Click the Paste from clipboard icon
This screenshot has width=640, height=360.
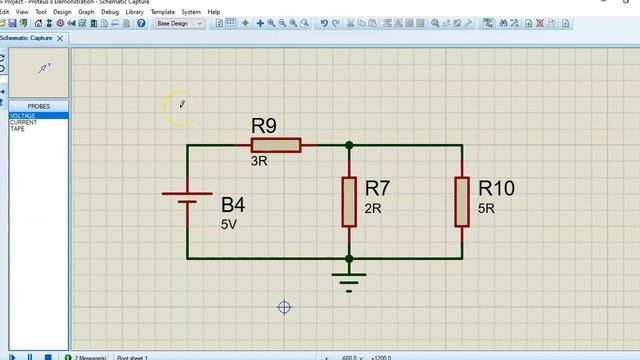pos(372,23)
